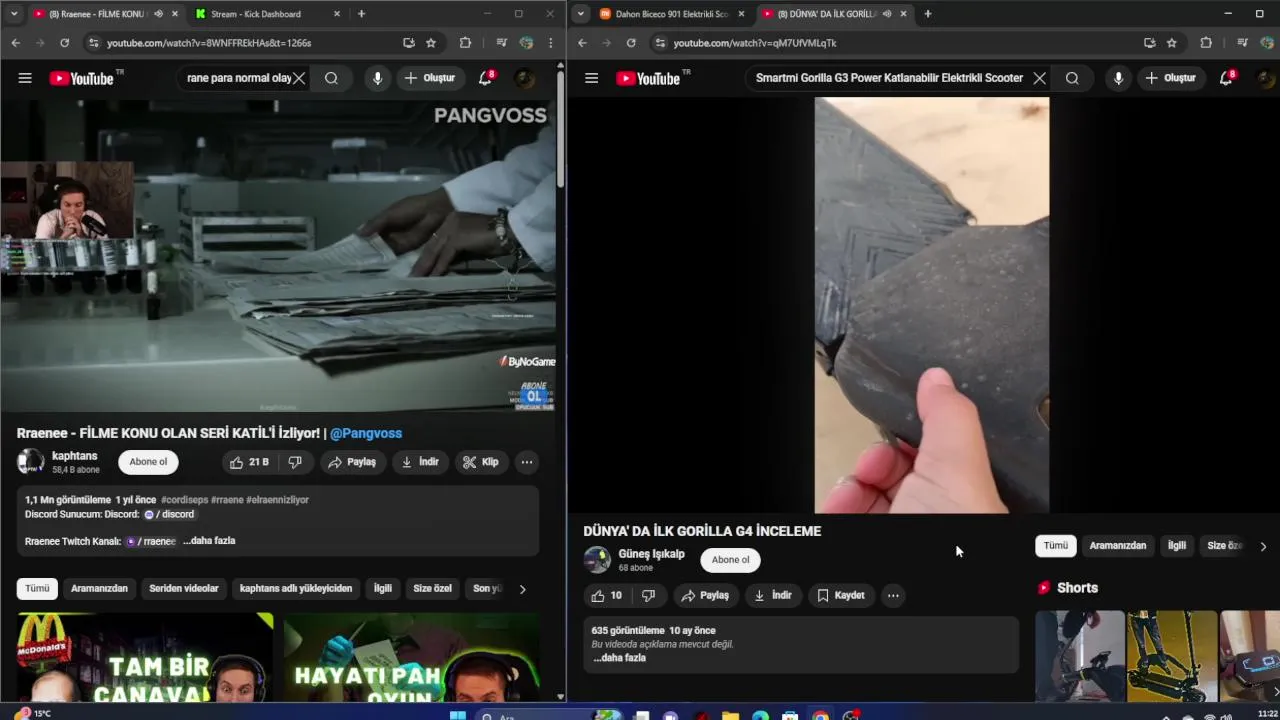
Task: Open YouTube guide menu in right window
Action: (x=591, y=78)
